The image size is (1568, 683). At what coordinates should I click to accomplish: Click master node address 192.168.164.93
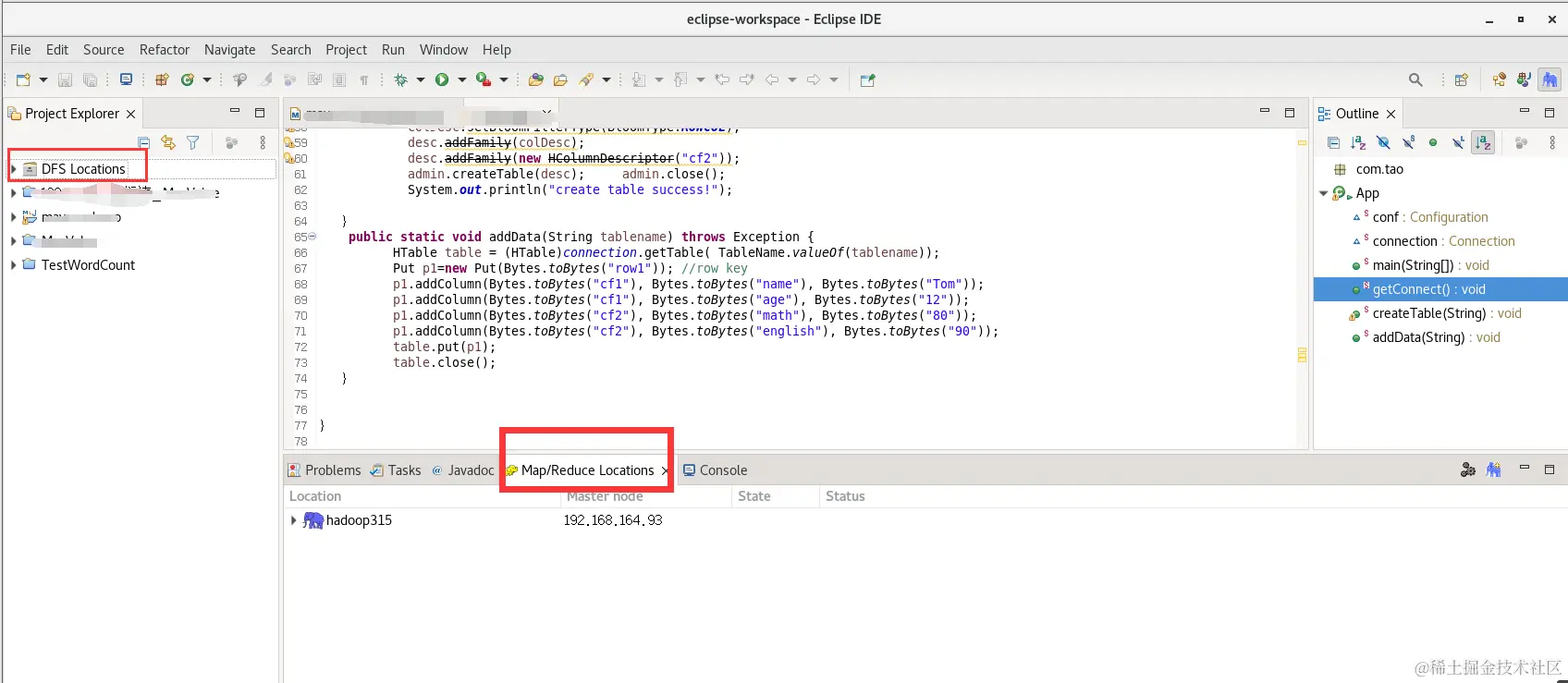point(613,520)
